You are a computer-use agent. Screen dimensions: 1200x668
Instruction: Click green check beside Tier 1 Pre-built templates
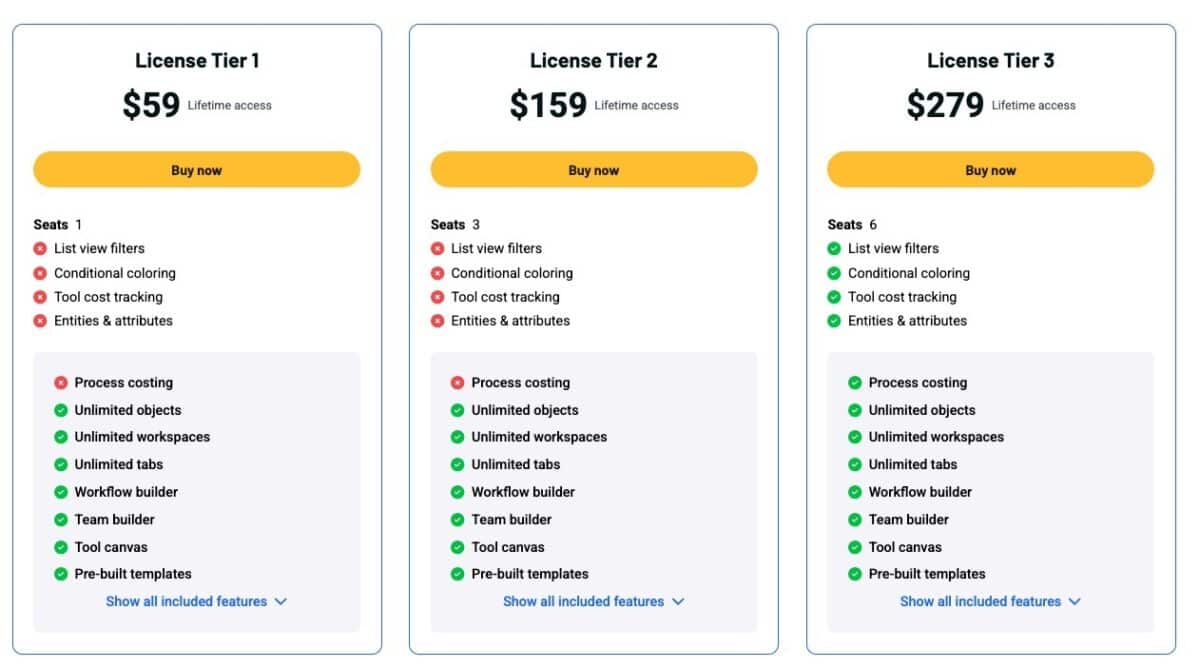click(x=61, y=574)
